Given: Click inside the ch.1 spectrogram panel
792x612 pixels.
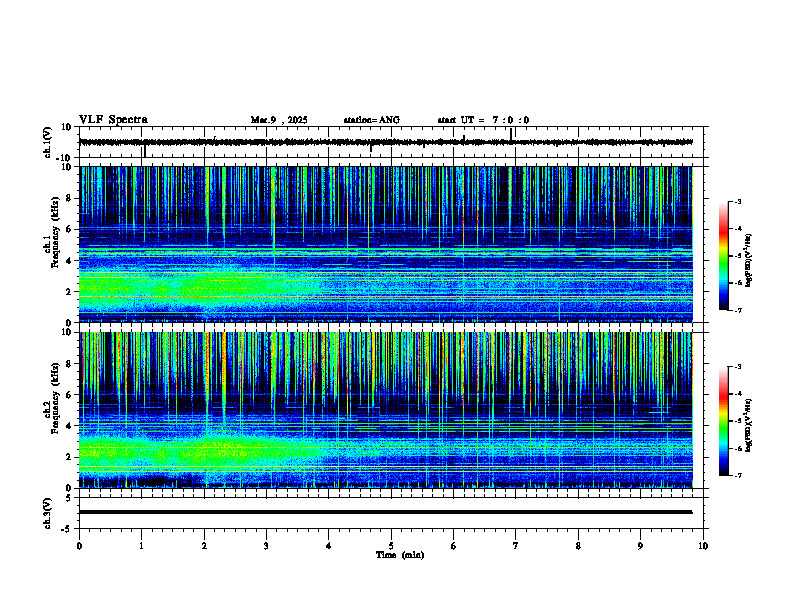Looking at the screenshot, I should click(386, 244).
